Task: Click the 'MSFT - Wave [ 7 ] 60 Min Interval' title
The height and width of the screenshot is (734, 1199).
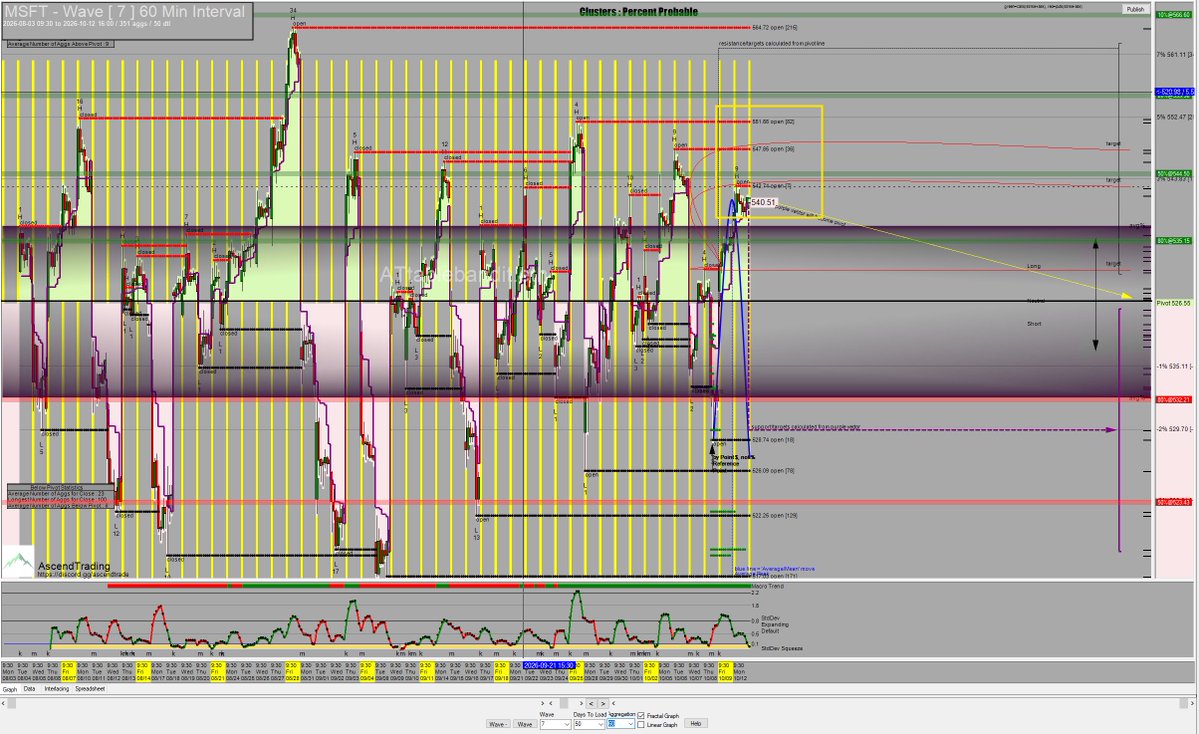Action: coord(125,12)
